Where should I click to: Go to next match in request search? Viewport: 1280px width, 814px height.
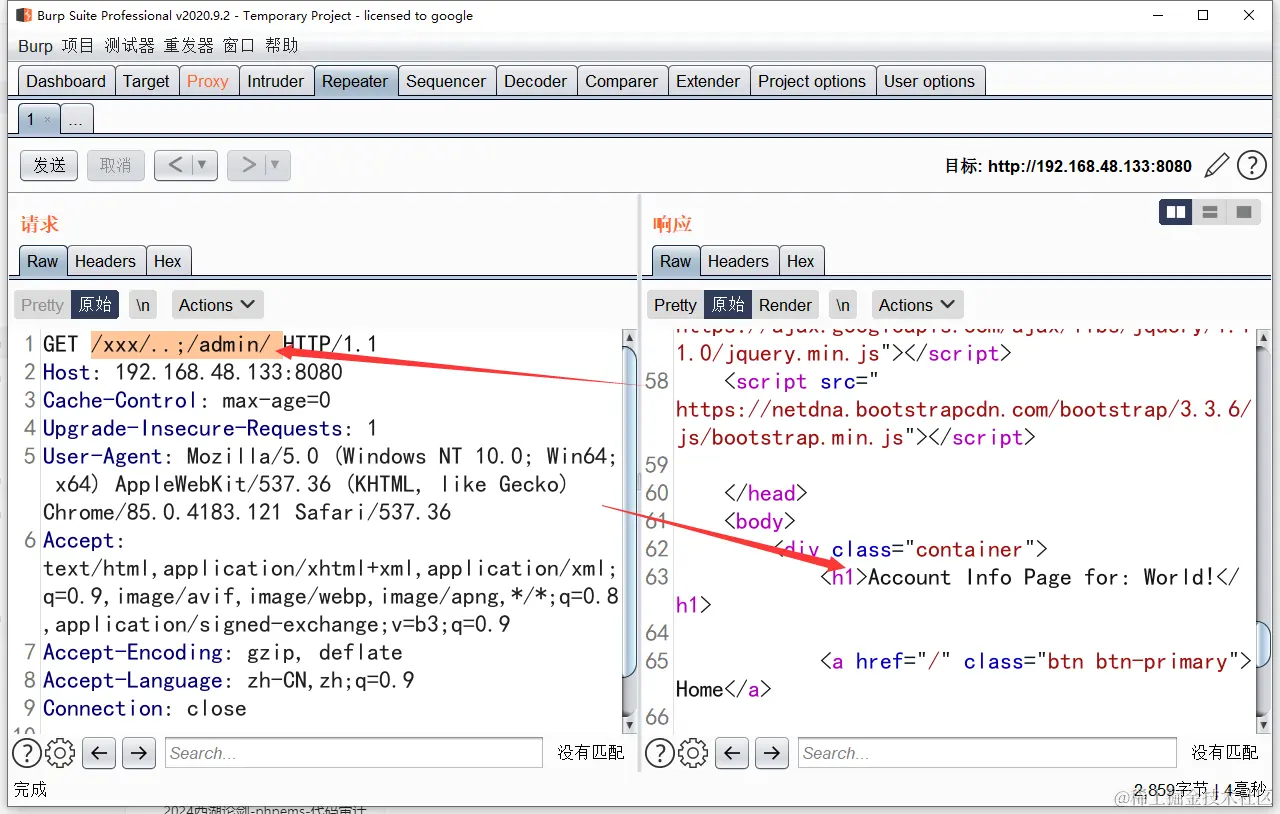[x=139, y=753]
